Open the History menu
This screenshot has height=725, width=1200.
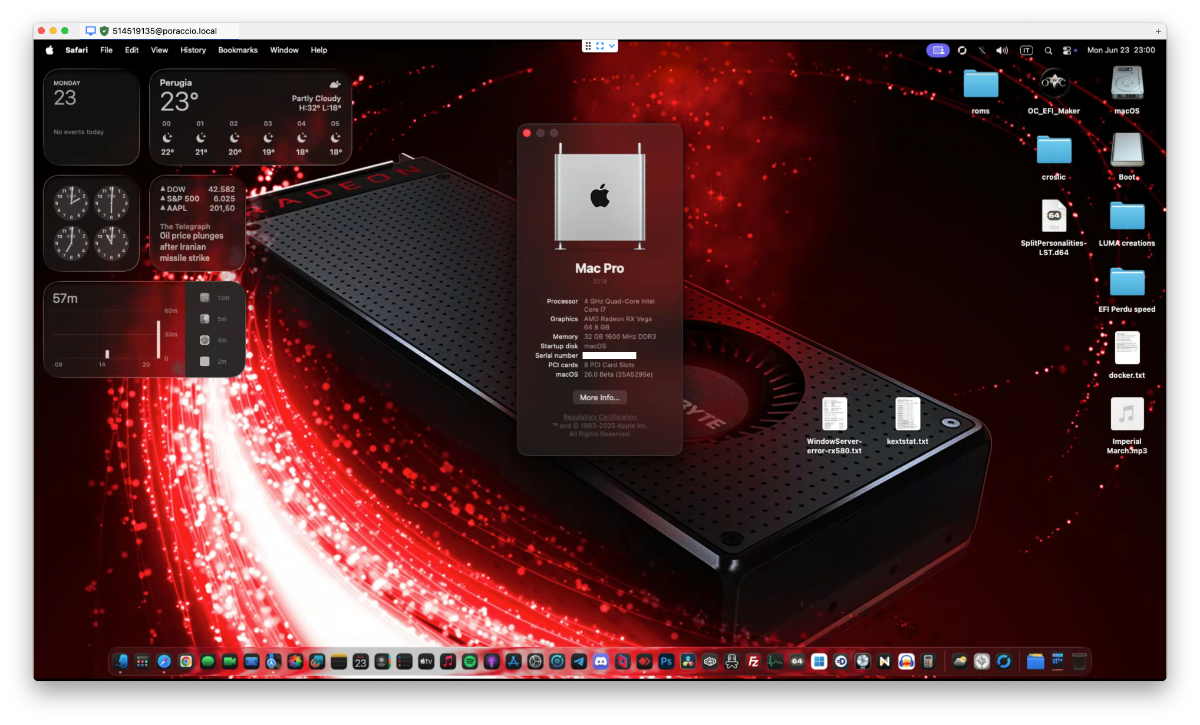click(x=193, y=50)
